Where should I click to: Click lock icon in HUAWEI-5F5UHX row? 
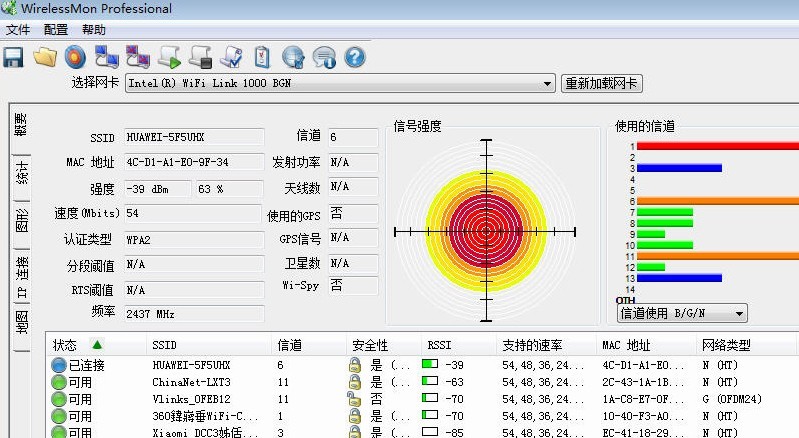pos(355,365)
